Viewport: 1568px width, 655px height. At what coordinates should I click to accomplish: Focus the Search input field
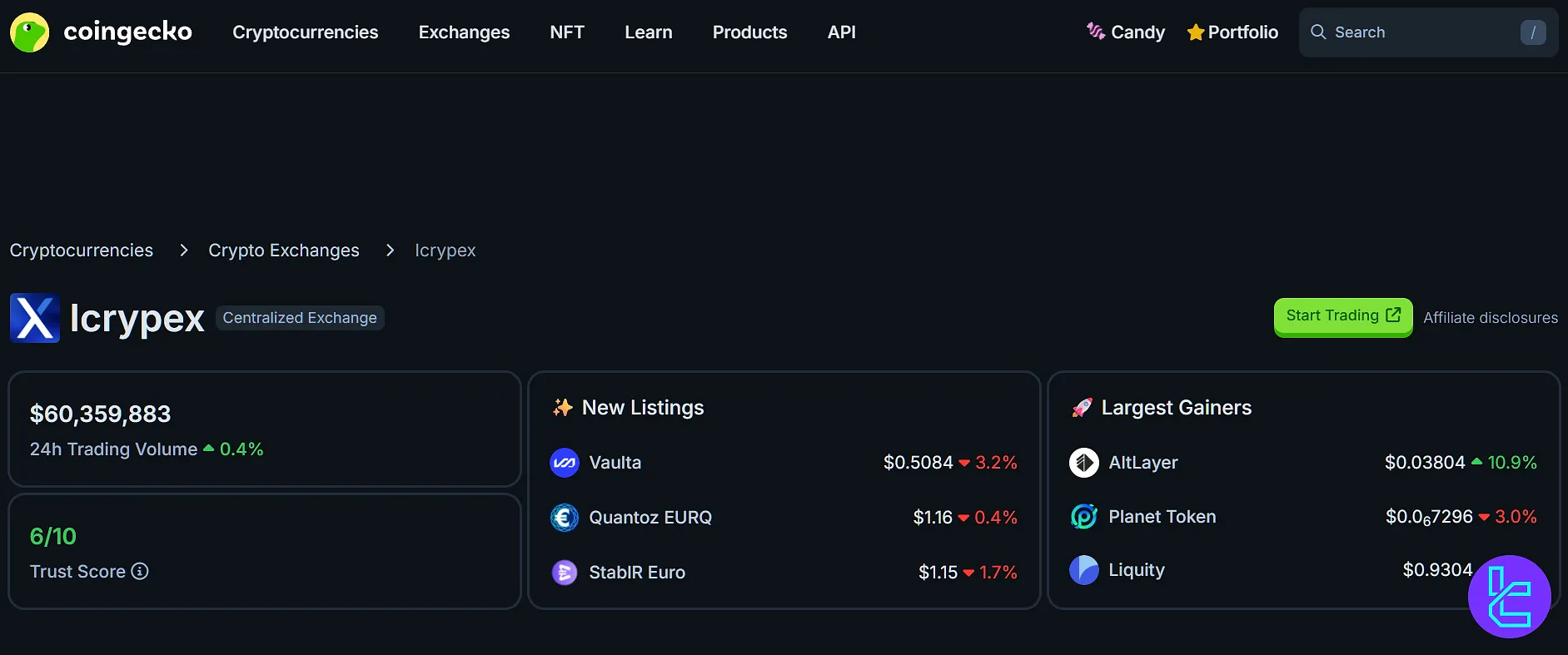[x=1428, y=32]
